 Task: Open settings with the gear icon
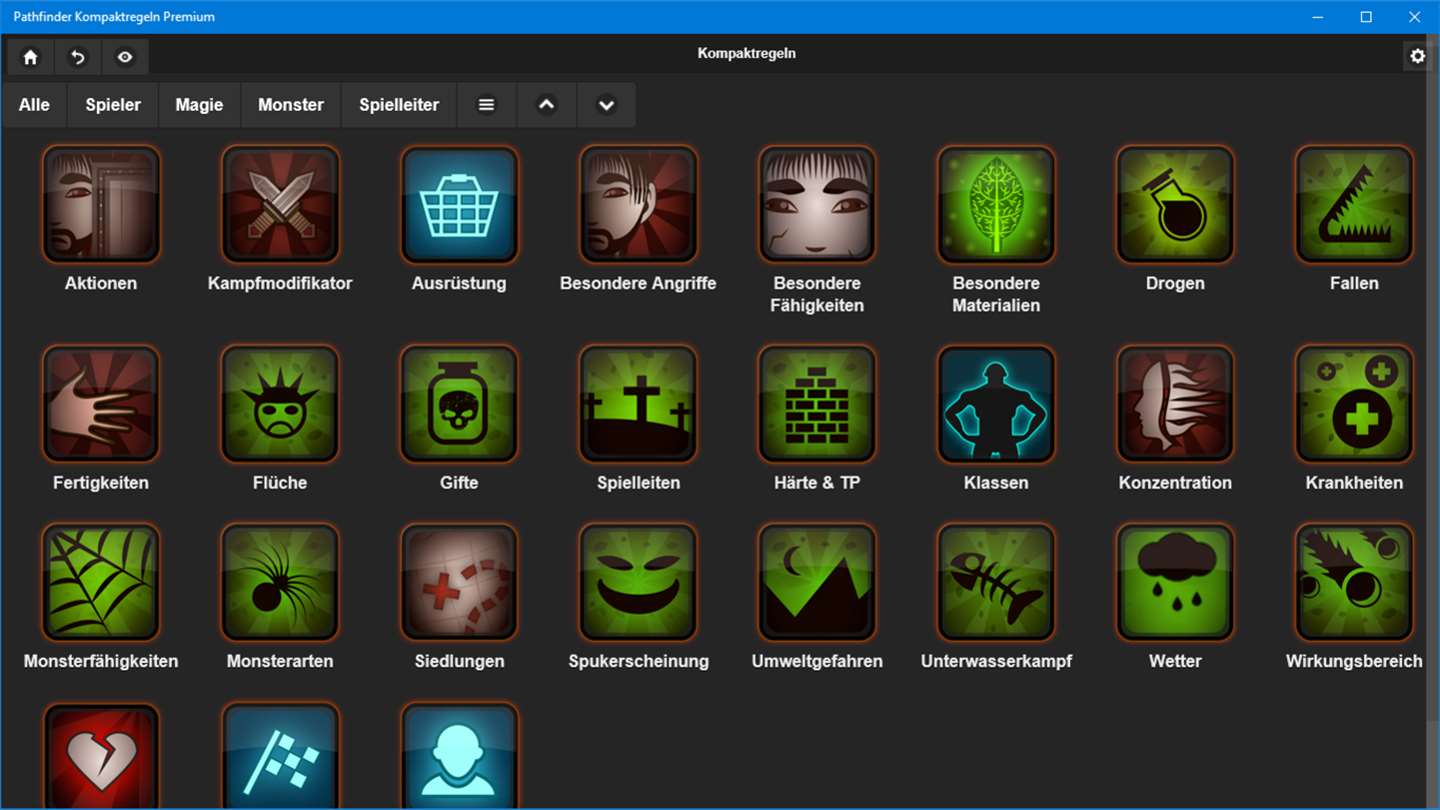pos(1417,56)
